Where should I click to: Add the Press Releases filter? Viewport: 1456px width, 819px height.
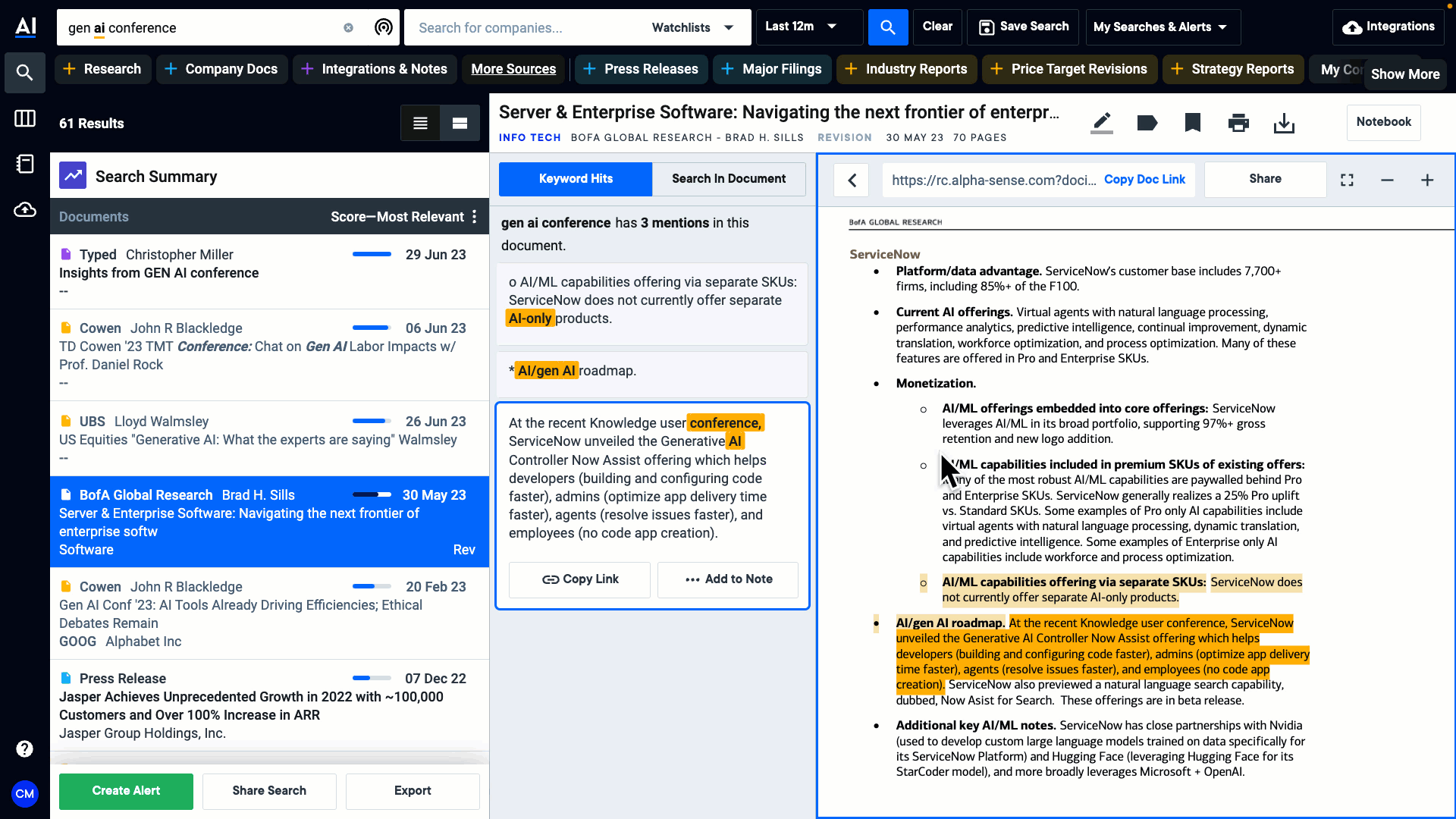(x=642, y=69)
